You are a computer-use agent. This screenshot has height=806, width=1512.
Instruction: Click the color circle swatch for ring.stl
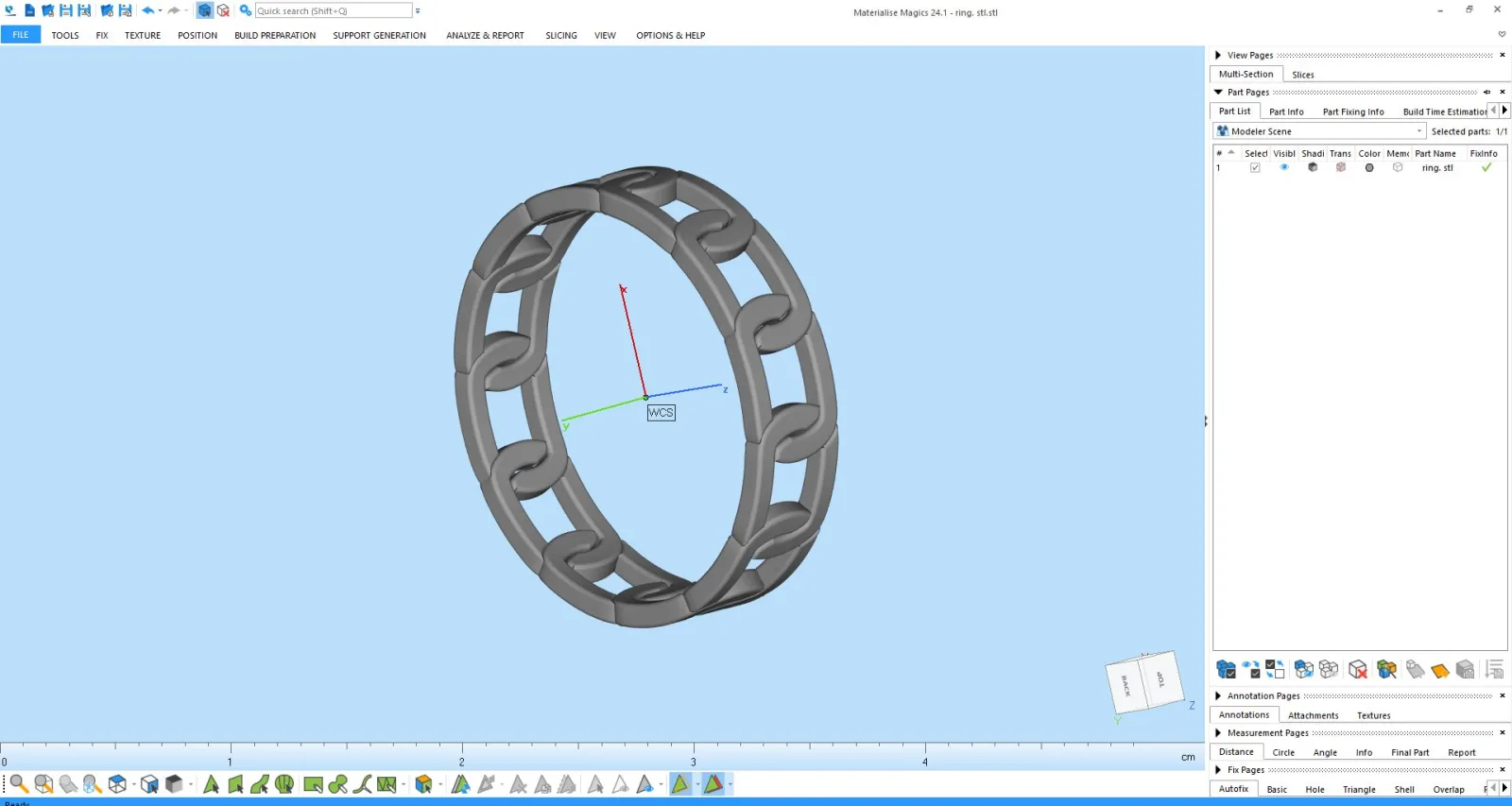[1369, 167]
